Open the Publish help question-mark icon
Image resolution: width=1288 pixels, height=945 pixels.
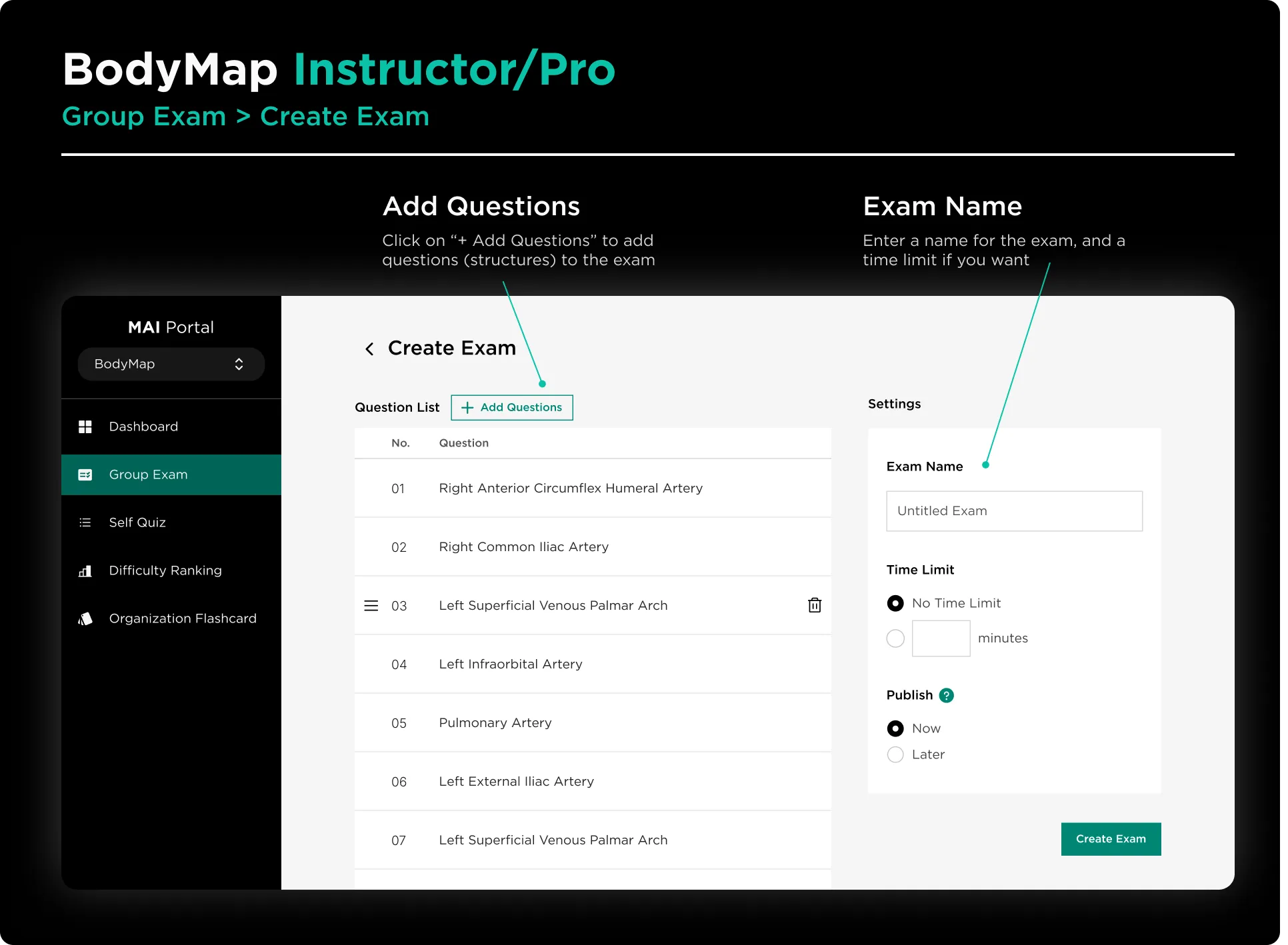click(947, 695)
